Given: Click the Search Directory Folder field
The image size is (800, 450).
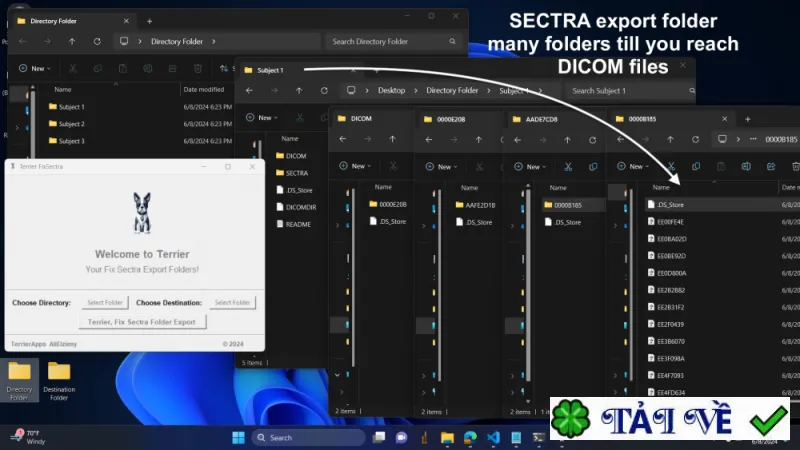Looking at the screenshot, I should coord(393,41).
